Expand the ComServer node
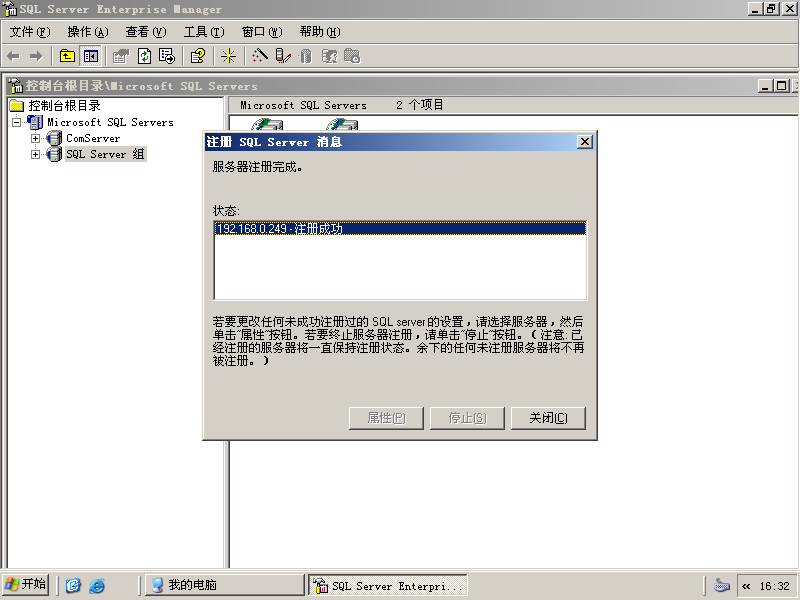800x600 pixels. (35, 138)
